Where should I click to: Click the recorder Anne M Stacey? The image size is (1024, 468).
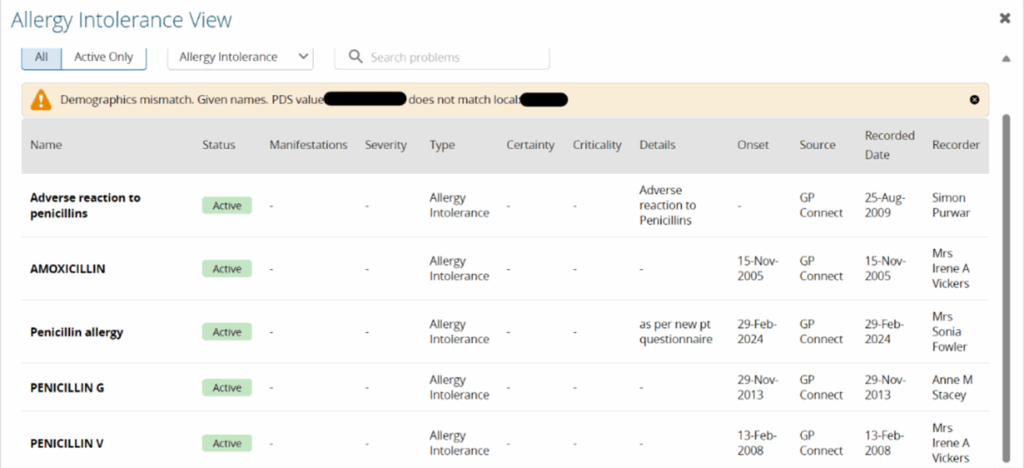click(x=953, y=387)
